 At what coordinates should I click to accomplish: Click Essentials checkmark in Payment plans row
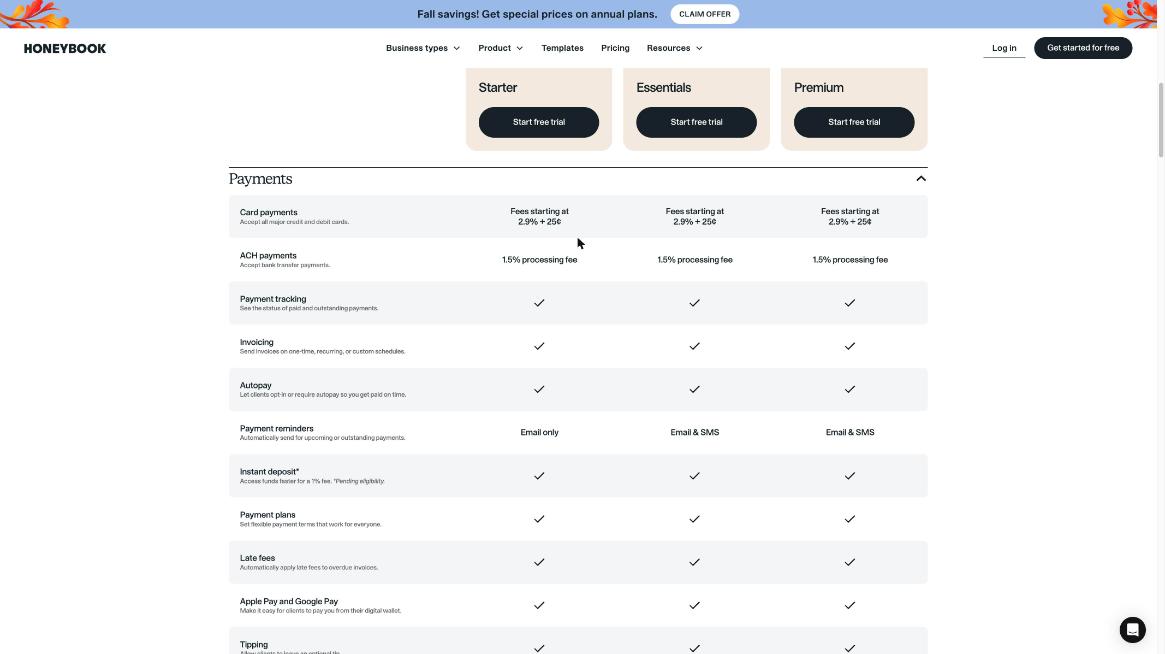(695, 519)
